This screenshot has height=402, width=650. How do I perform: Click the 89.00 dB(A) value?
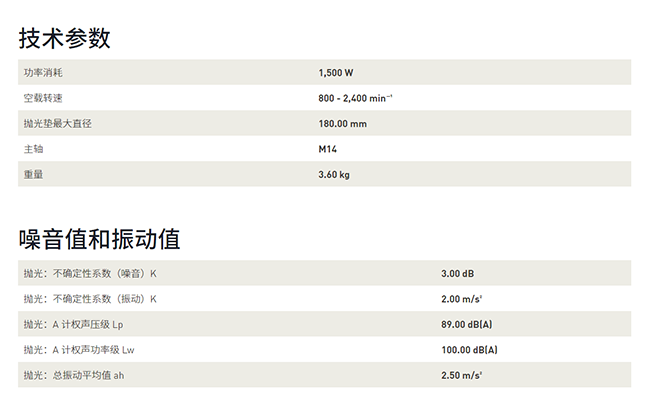pyautogui.click(x=467, y=324)
